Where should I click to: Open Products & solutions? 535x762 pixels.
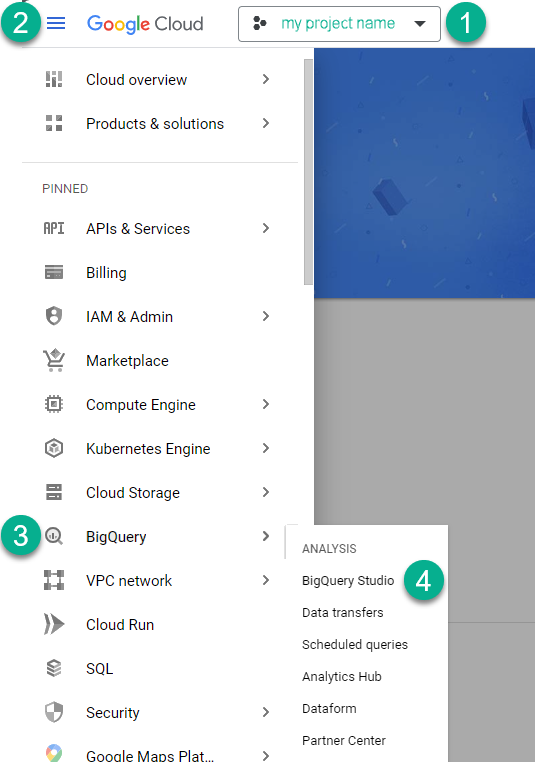click(x=155, y=124)
